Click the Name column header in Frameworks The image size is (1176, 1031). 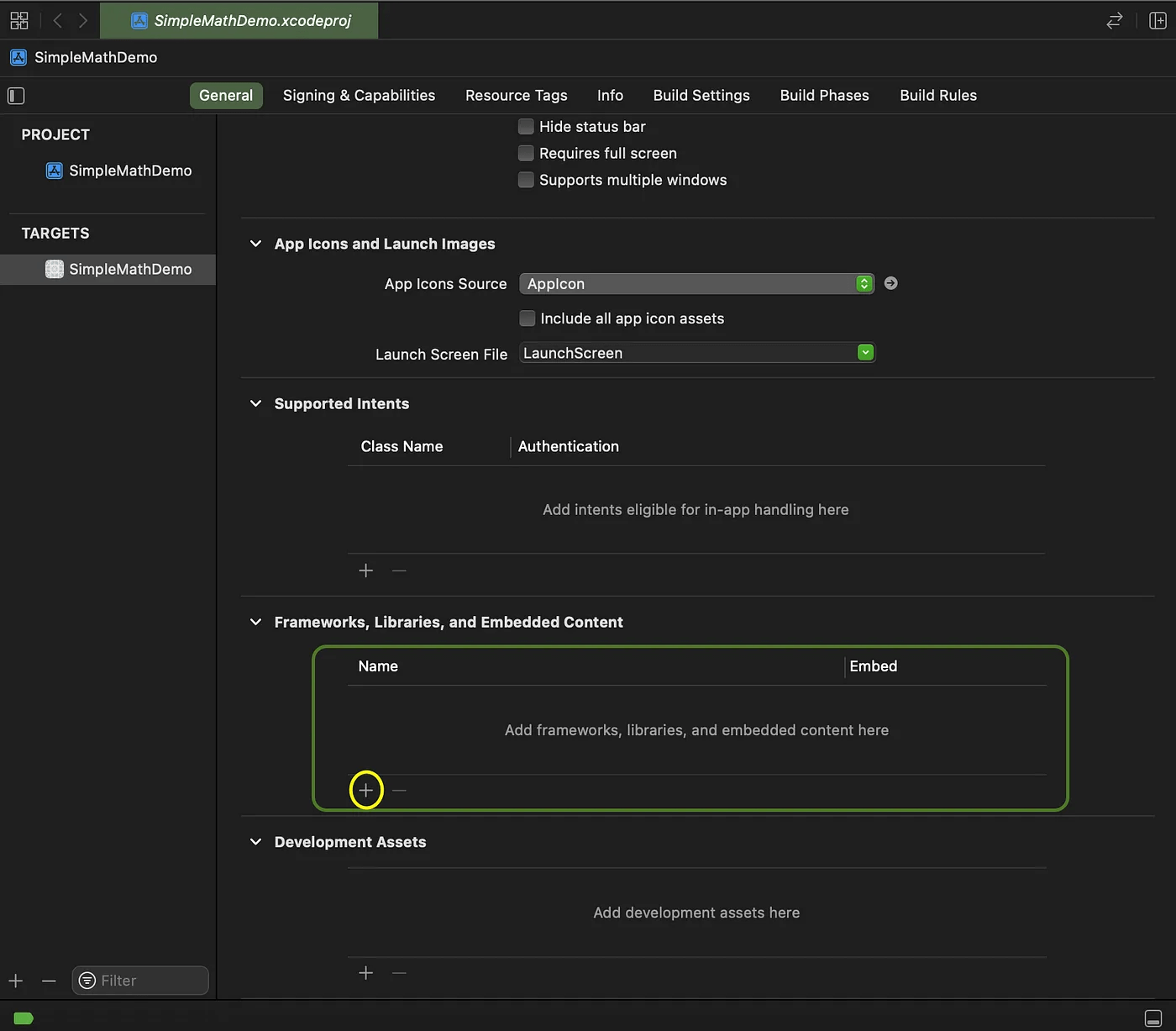pyautogui.click(x=378, y=666)
